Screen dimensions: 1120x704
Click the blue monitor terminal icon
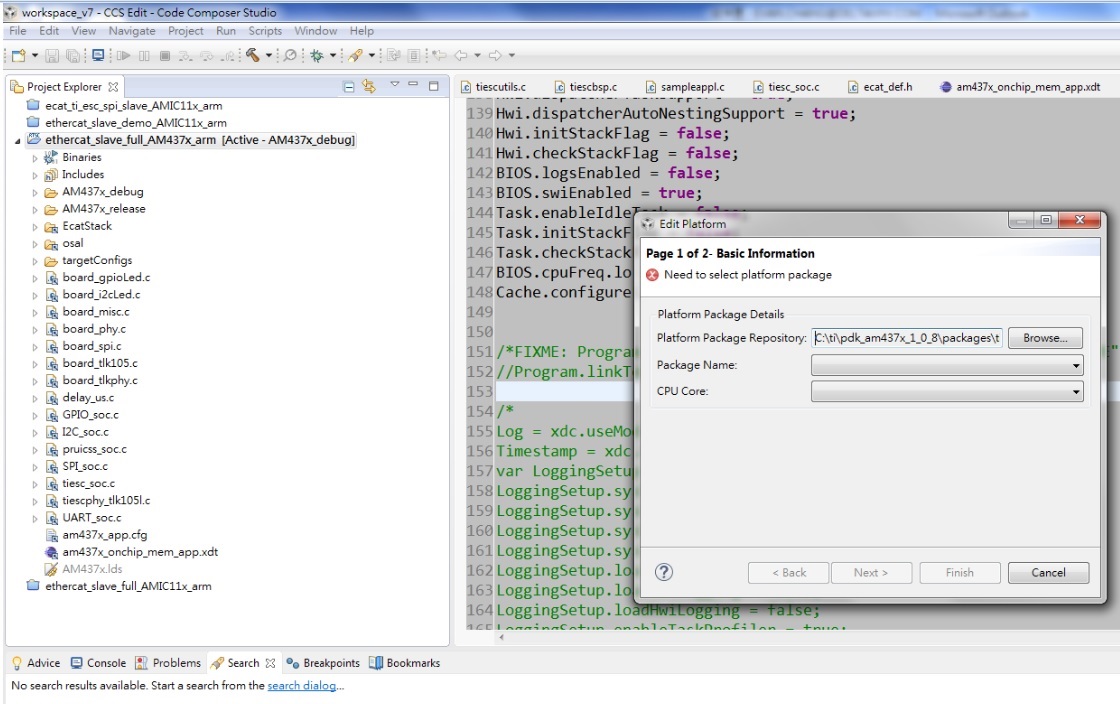click(x=99, y=55)
